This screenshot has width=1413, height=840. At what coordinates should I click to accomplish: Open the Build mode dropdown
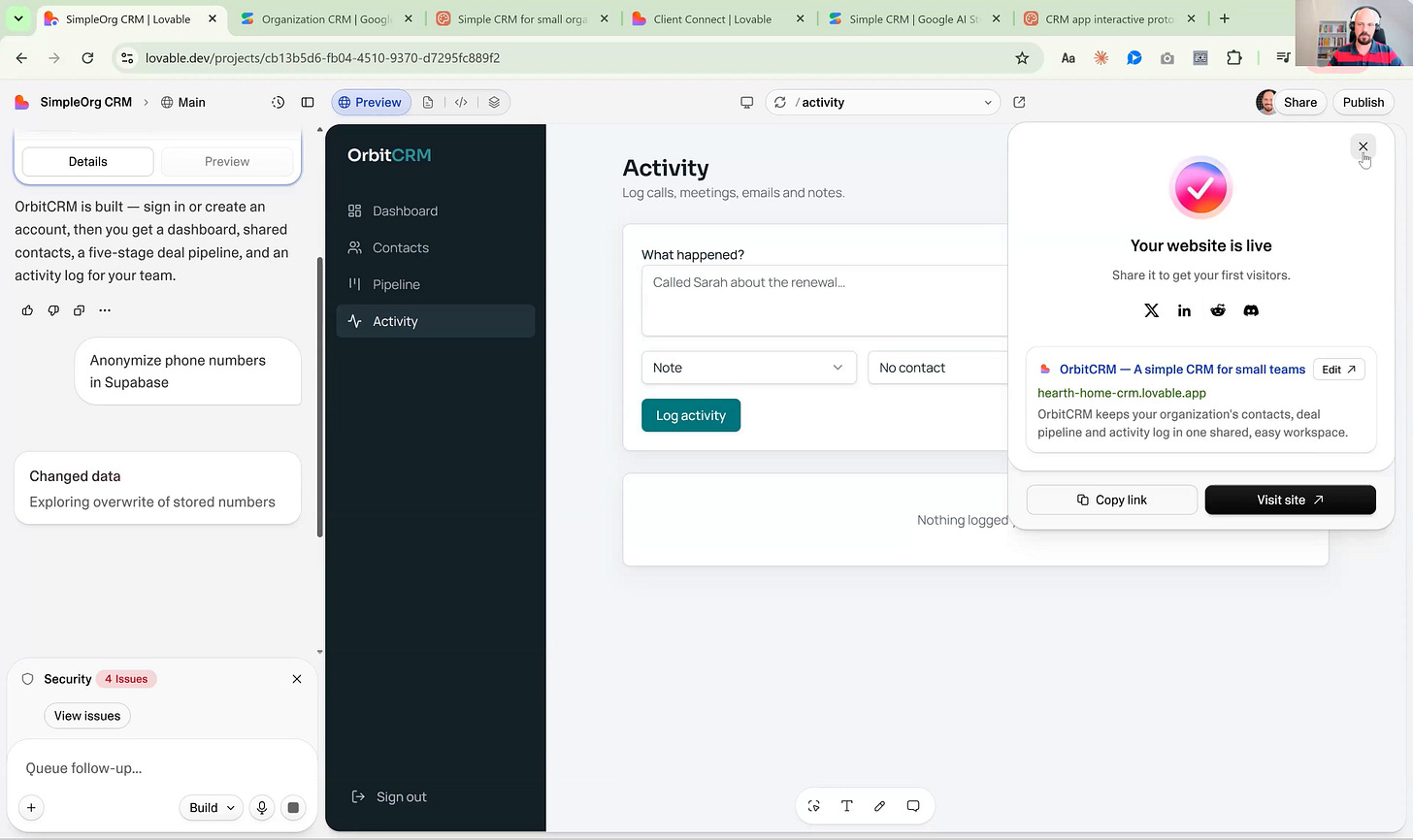click(211, 807)
